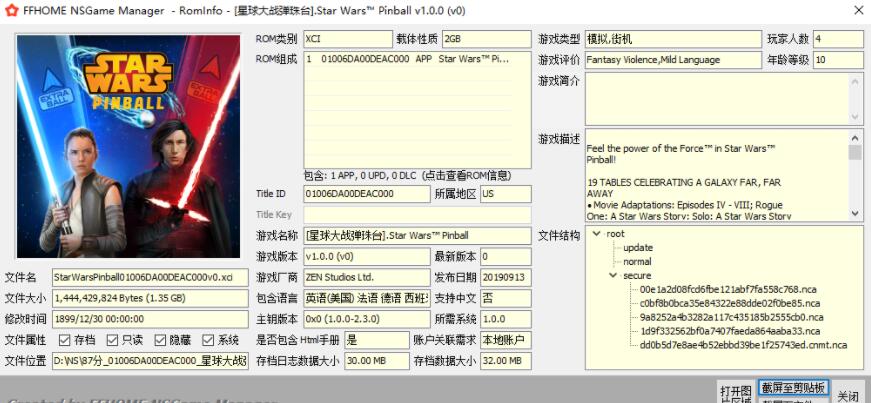
Task: Click the 打开图片区域 button
Action: click(736, 392)
